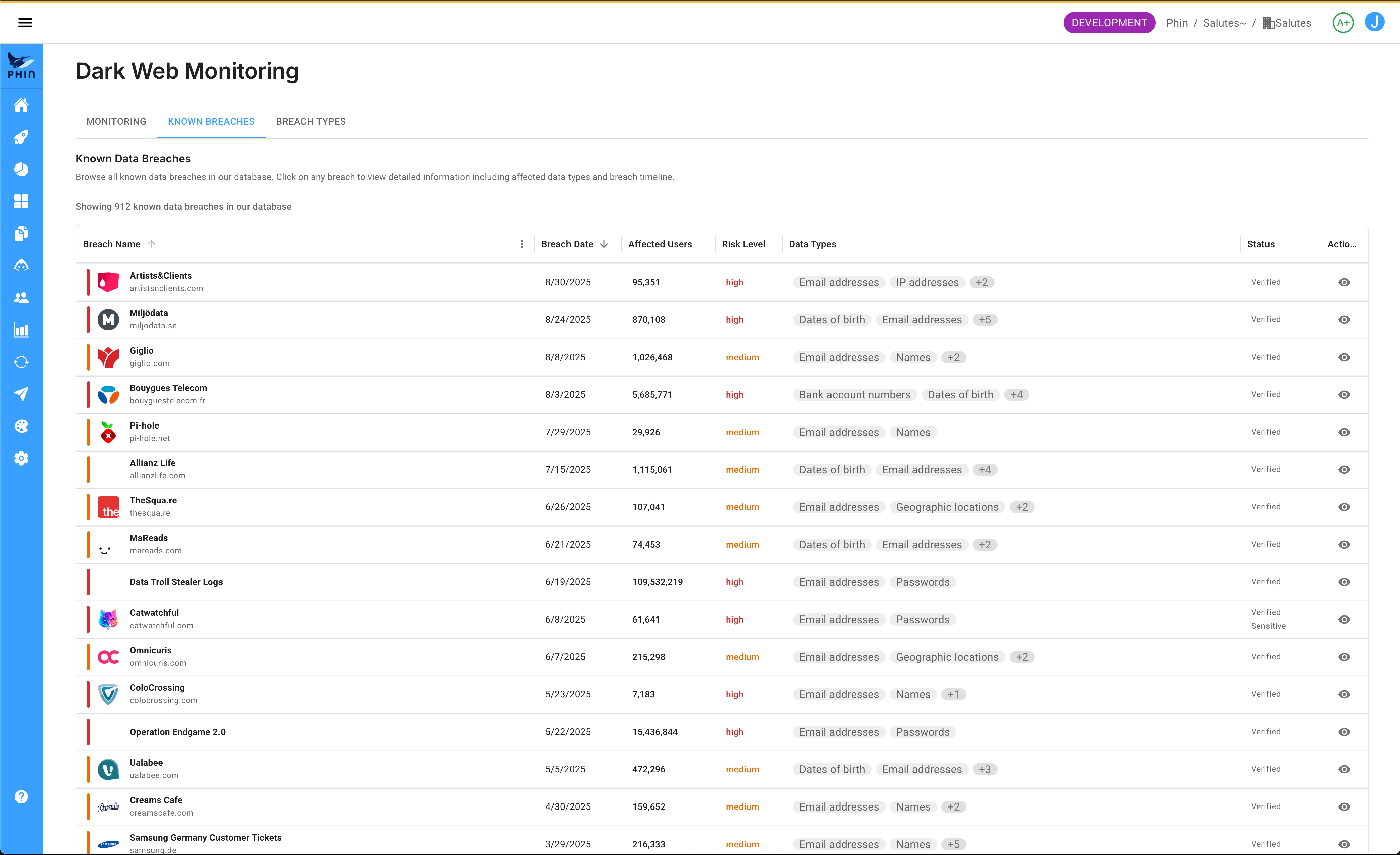View details of Artists&Clients breach
Image resolution: width=1400 pixels, height=855 pixels.
1344,282
